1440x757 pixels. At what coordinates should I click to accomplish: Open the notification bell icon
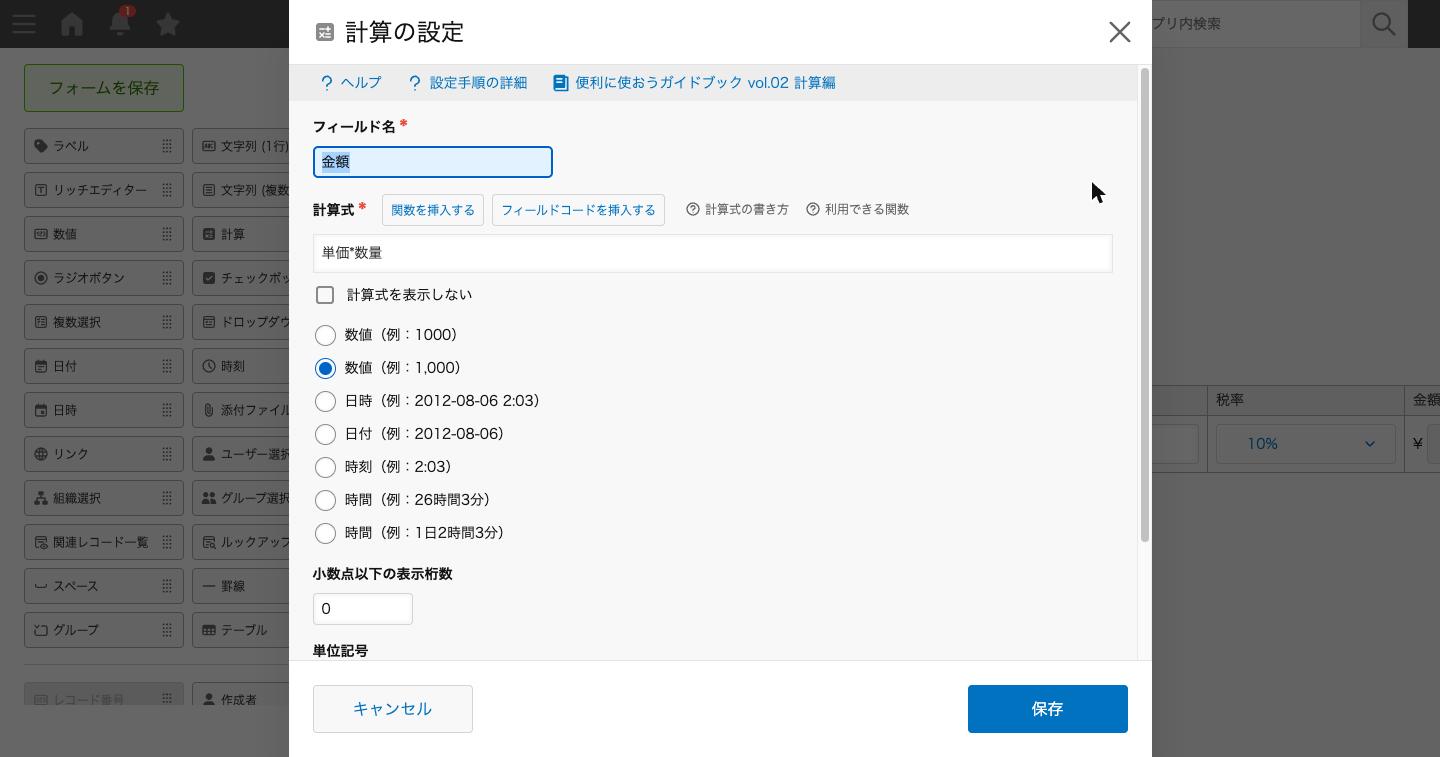click(x=120, y=23)
